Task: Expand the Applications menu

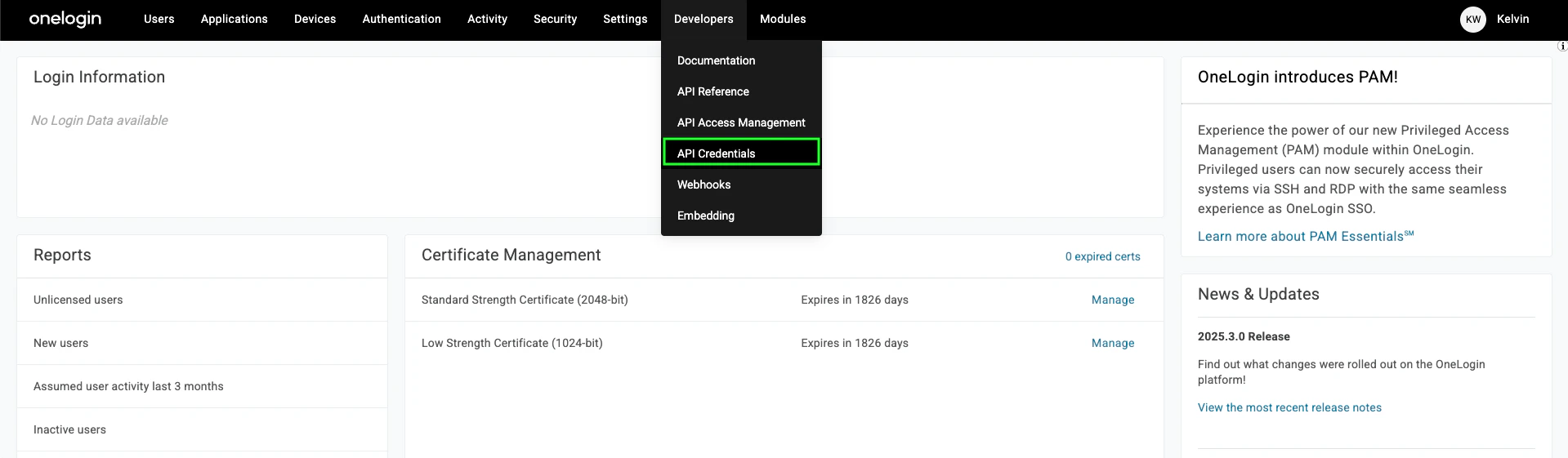Action: (x=235, y=19)
